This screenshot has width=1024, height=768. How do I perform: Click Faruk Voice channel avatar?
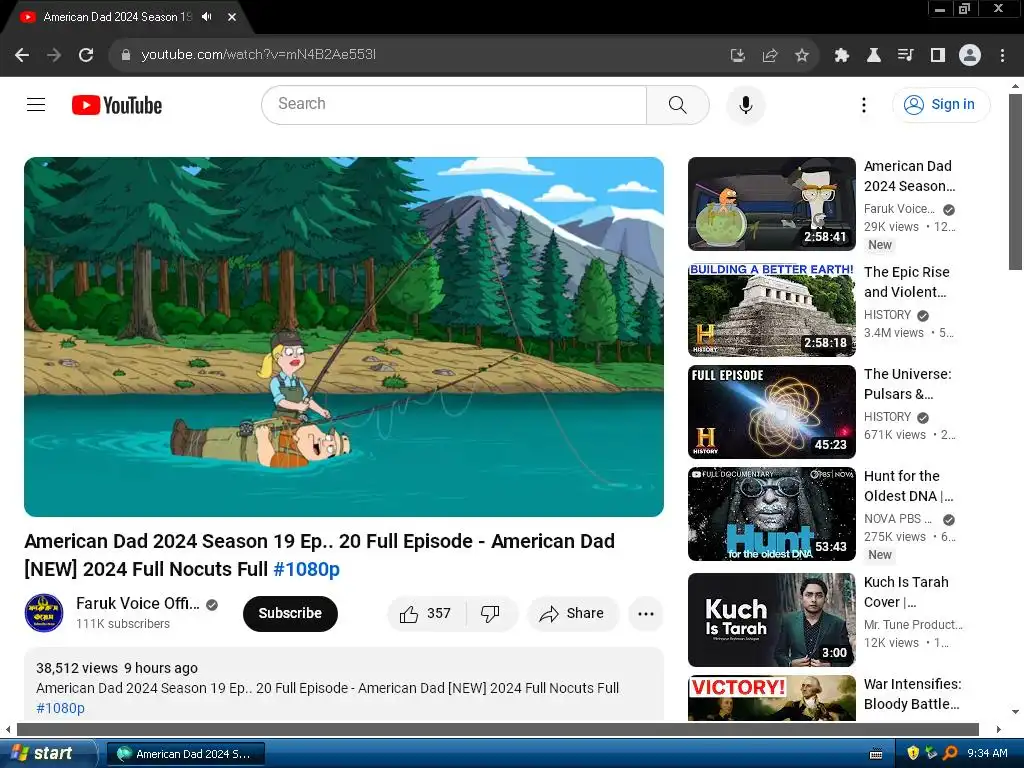[x=44, y=613]
